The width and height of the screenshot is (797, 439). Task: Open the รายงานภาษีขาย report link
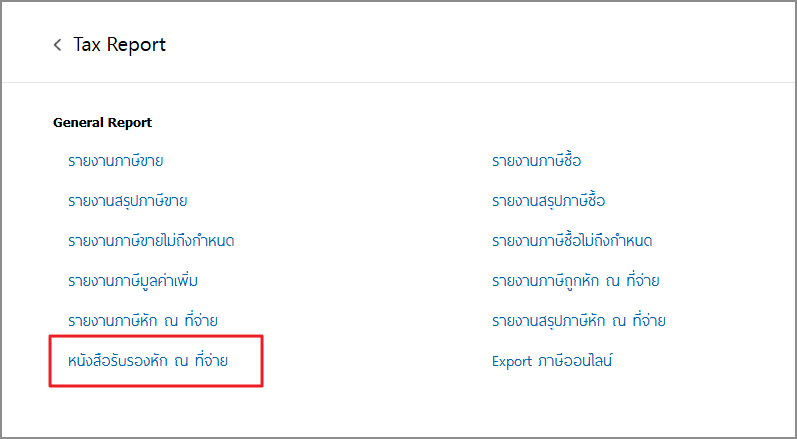pyautogui.click(x=116, y=161)
